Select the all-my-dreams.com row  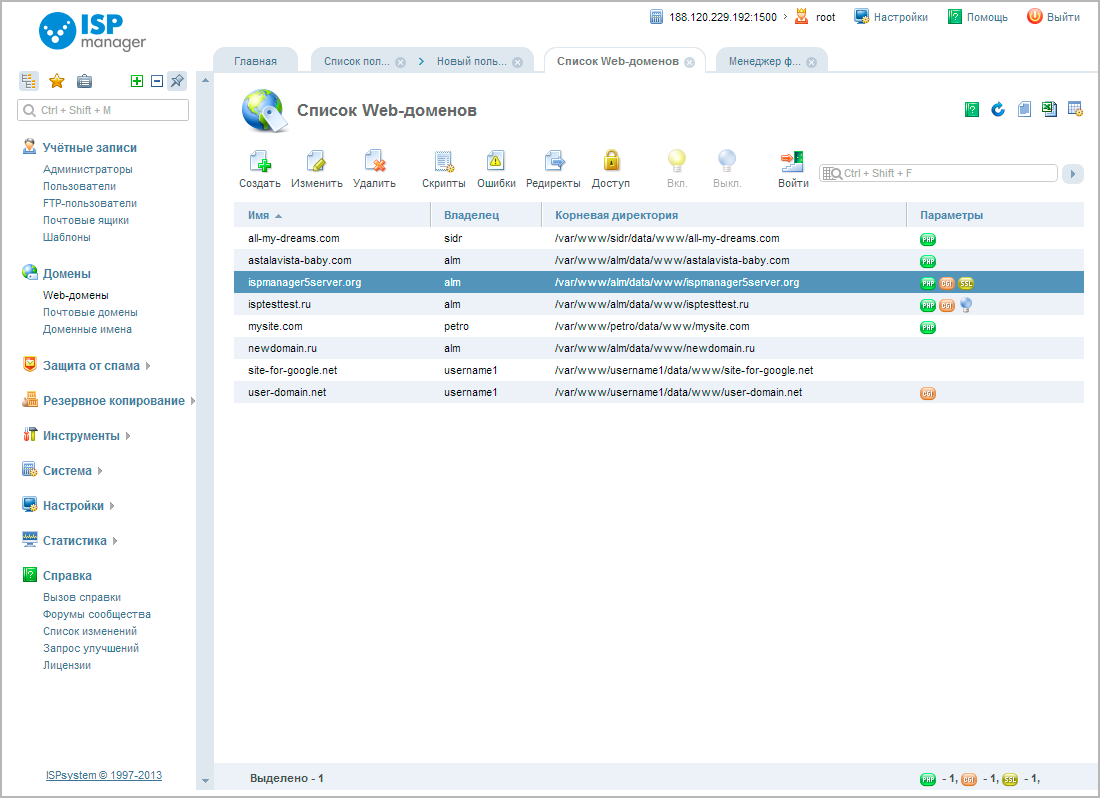coord(659,238)
